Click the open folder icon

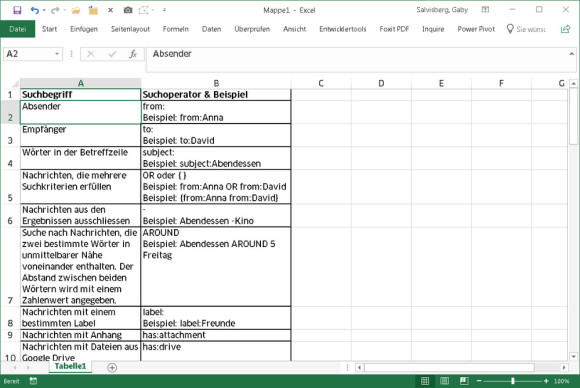76,10
